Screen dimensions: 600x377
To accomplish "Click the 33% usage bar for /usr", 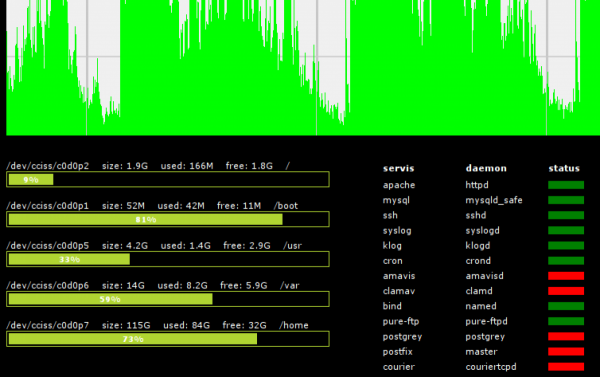I will point(168,259).
